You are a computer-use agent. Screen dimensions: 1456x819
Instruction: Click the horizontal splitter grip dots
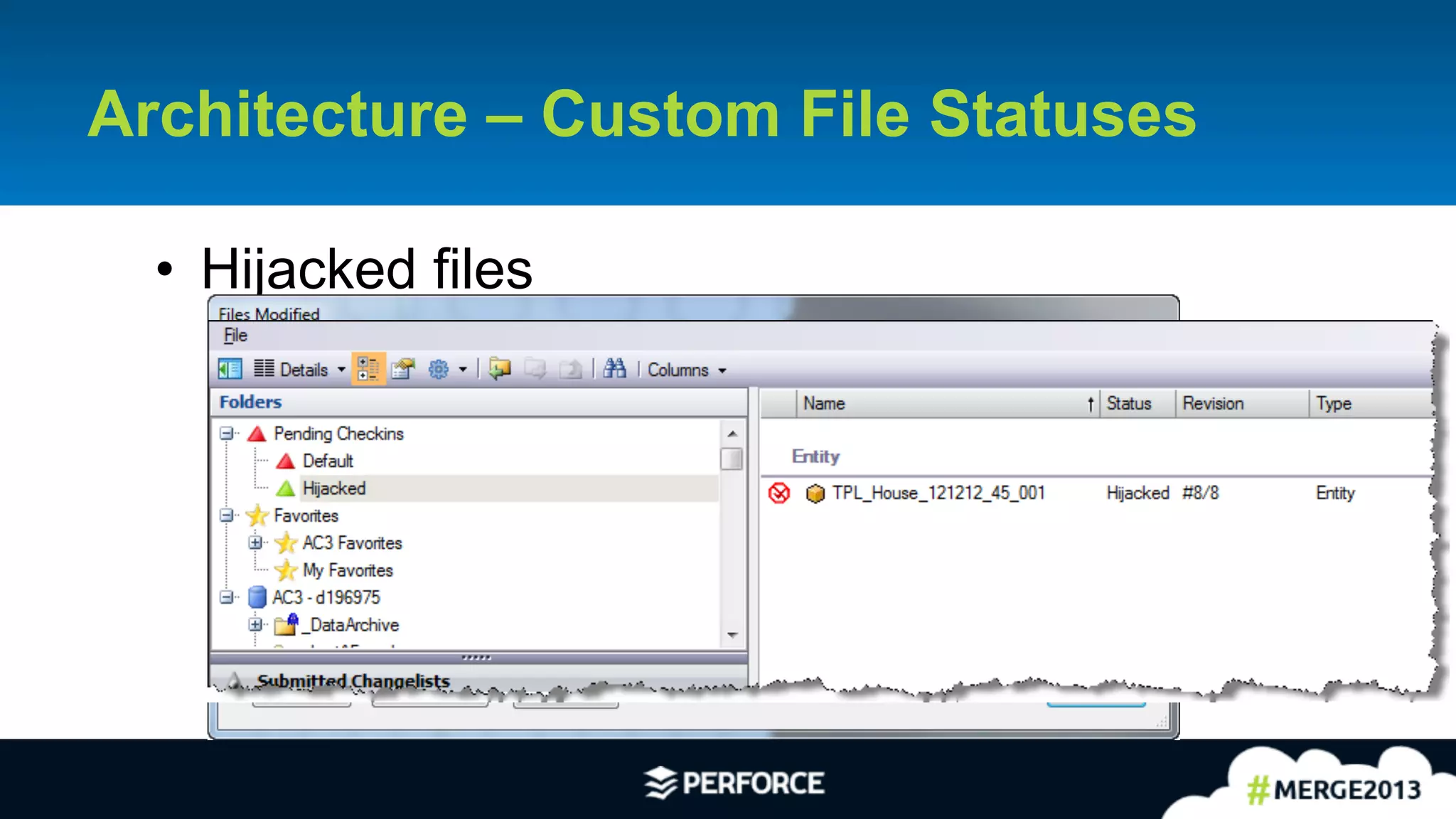pos(476,658)
